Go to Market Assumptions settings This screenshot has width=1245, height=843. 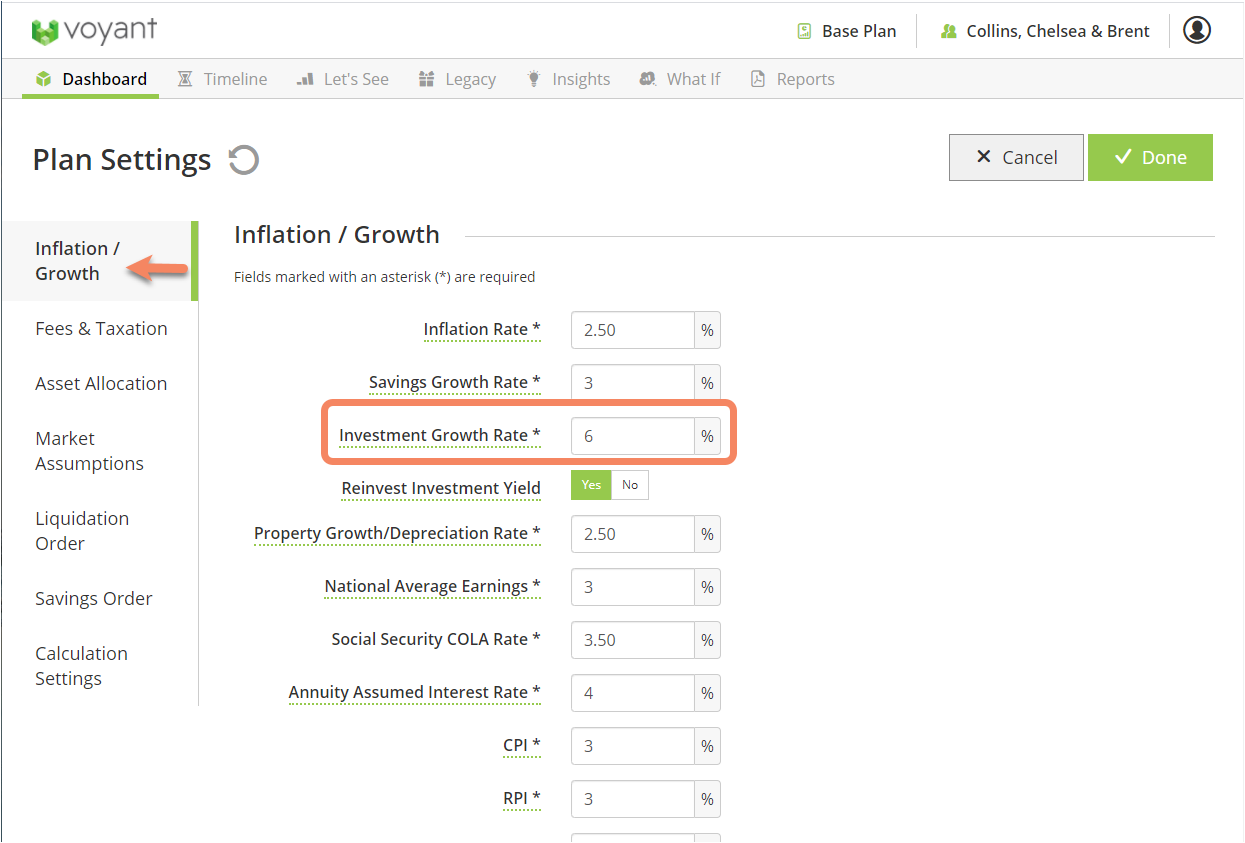pyautogui.click(x=89, y=451)
